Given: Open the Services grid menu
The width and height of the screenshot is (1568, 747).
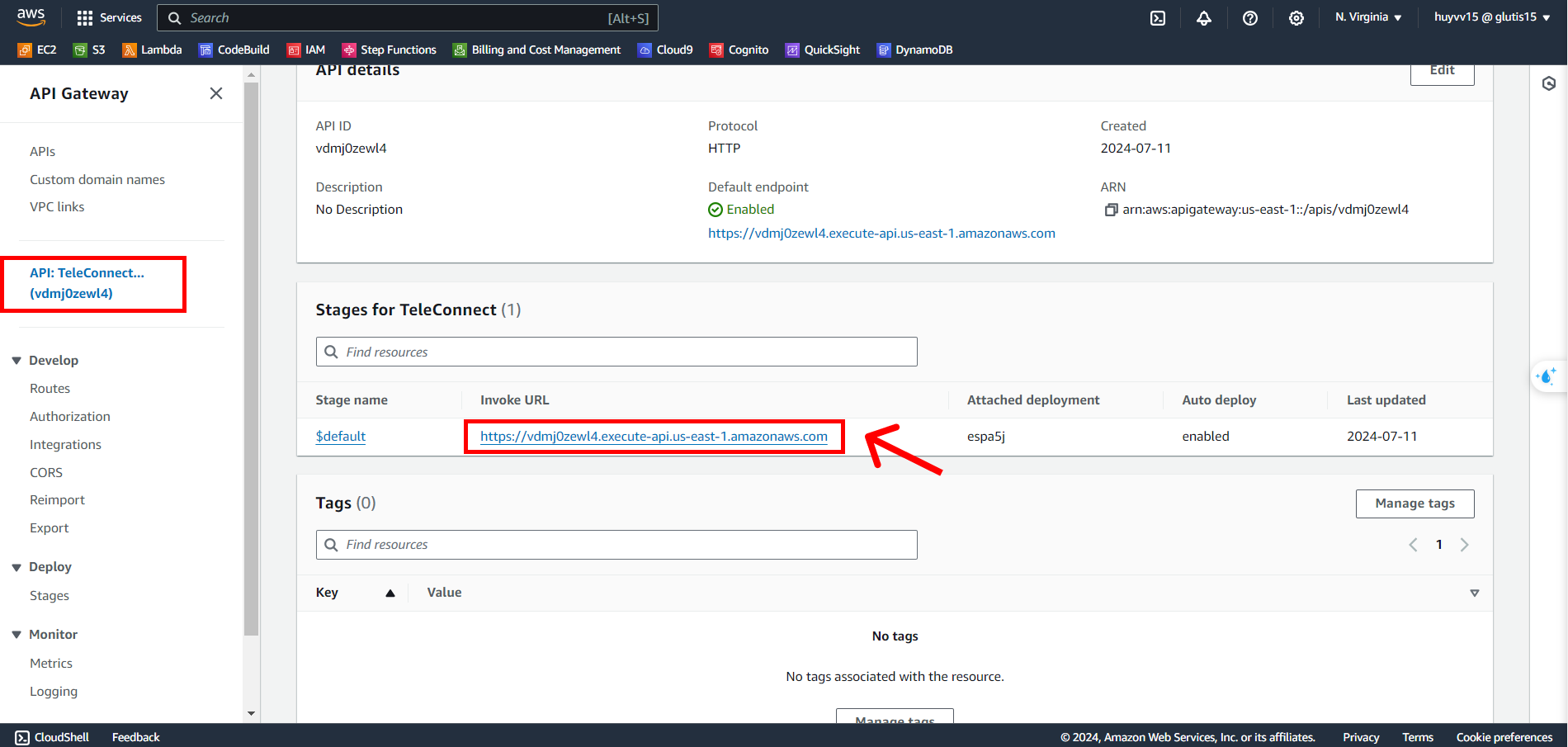Looking at the screenshot, I should point(109,17).
